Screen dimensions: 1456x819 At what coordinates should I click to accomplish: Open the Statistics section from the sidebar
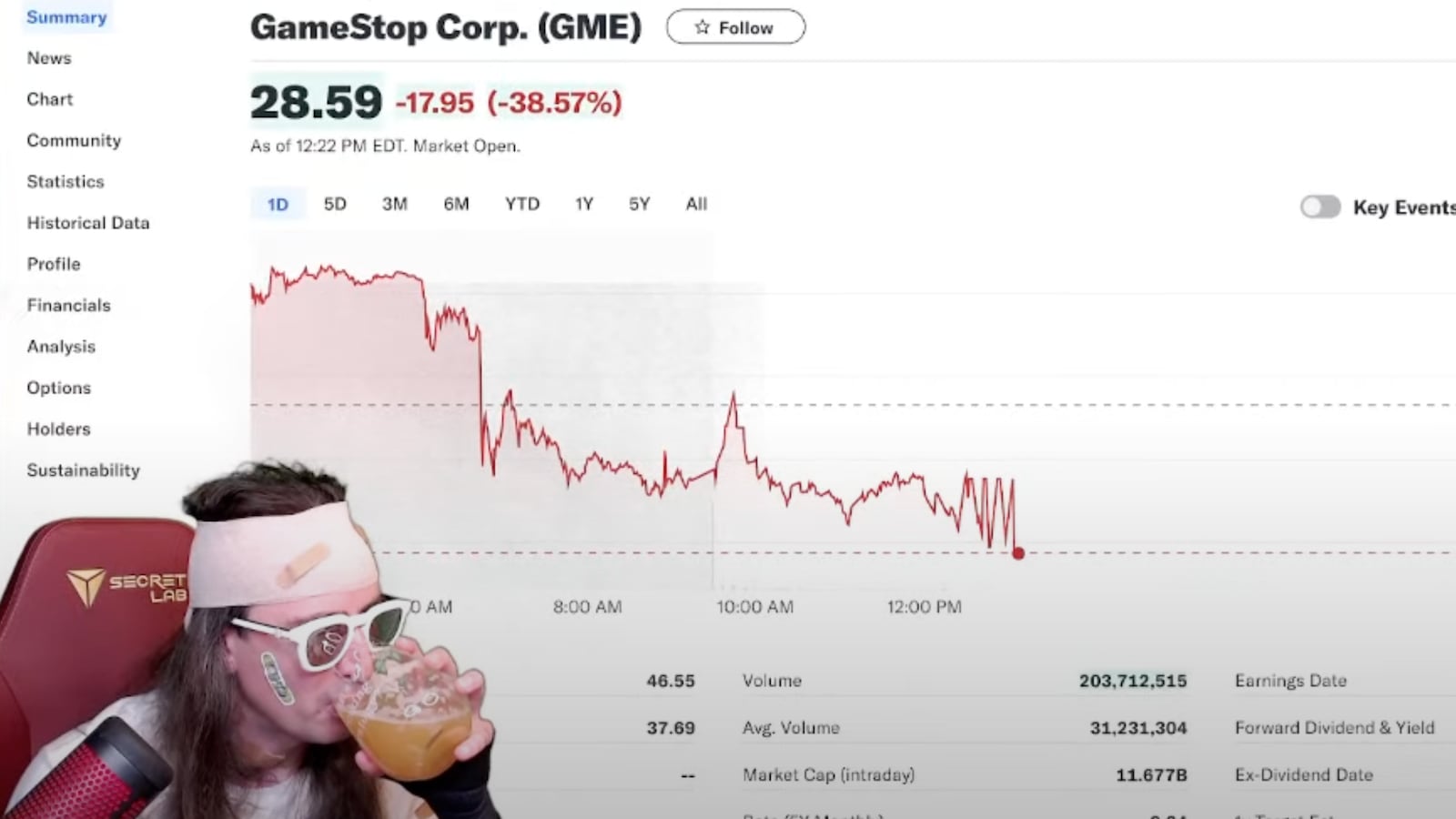pos(65,181)
